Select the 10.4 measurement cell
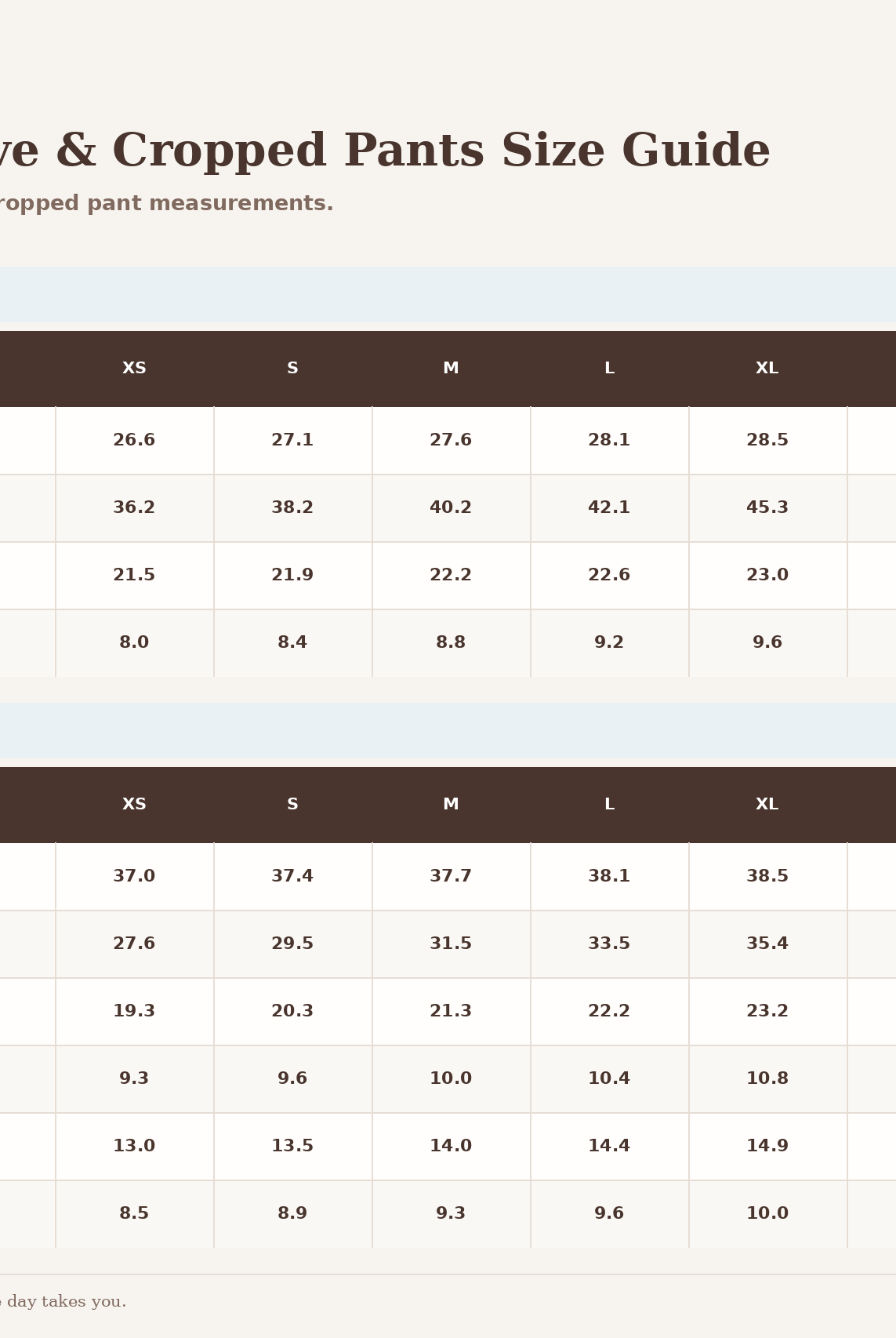Screen dimensions: 896x1338 pyautogui.click(x=610, y=1079)
